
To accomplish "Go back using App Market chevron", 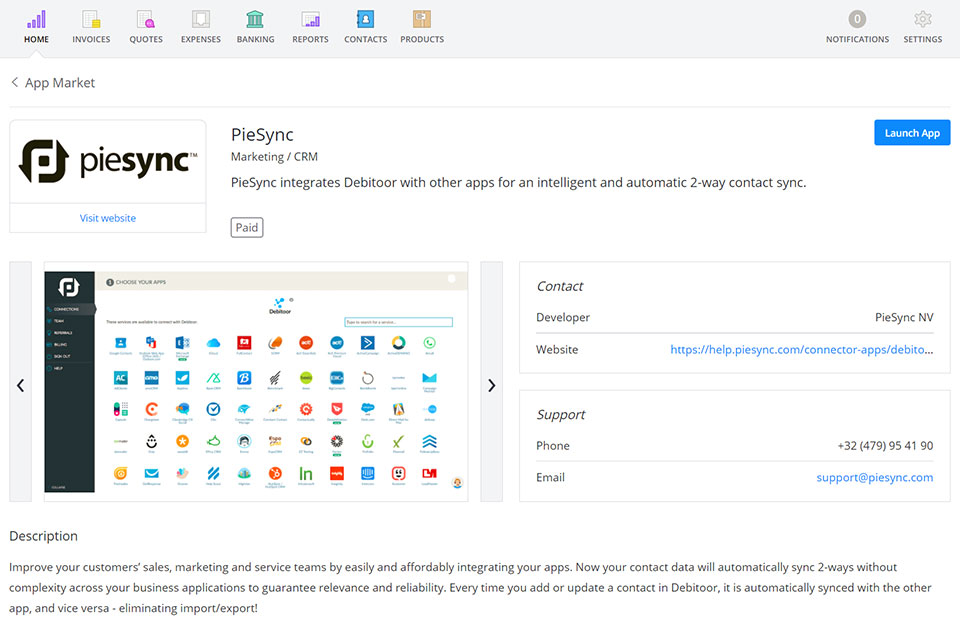I will pos(15,82).
